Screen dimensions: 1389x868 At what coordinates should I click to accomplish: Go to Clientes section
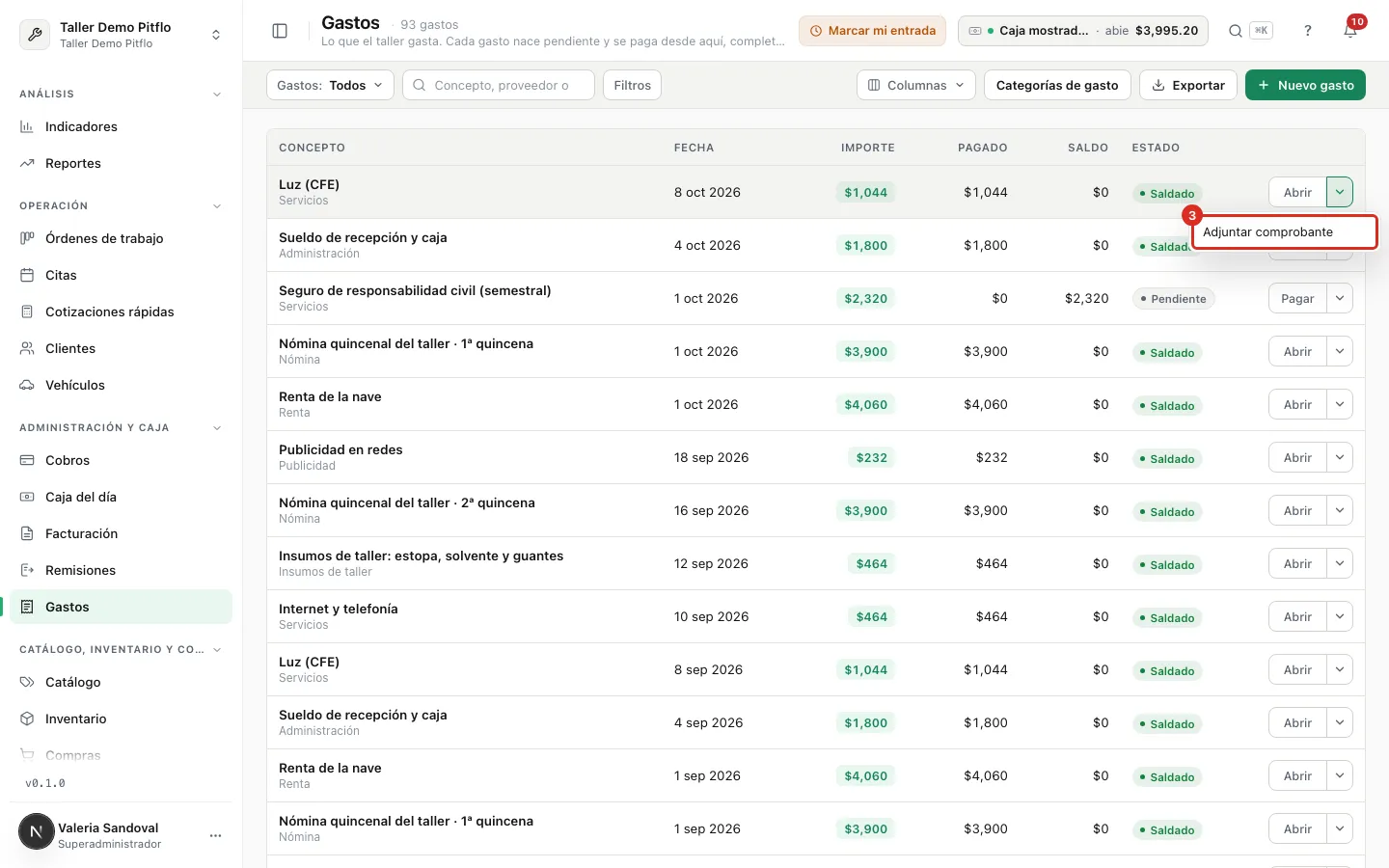[x=121, y=348]
